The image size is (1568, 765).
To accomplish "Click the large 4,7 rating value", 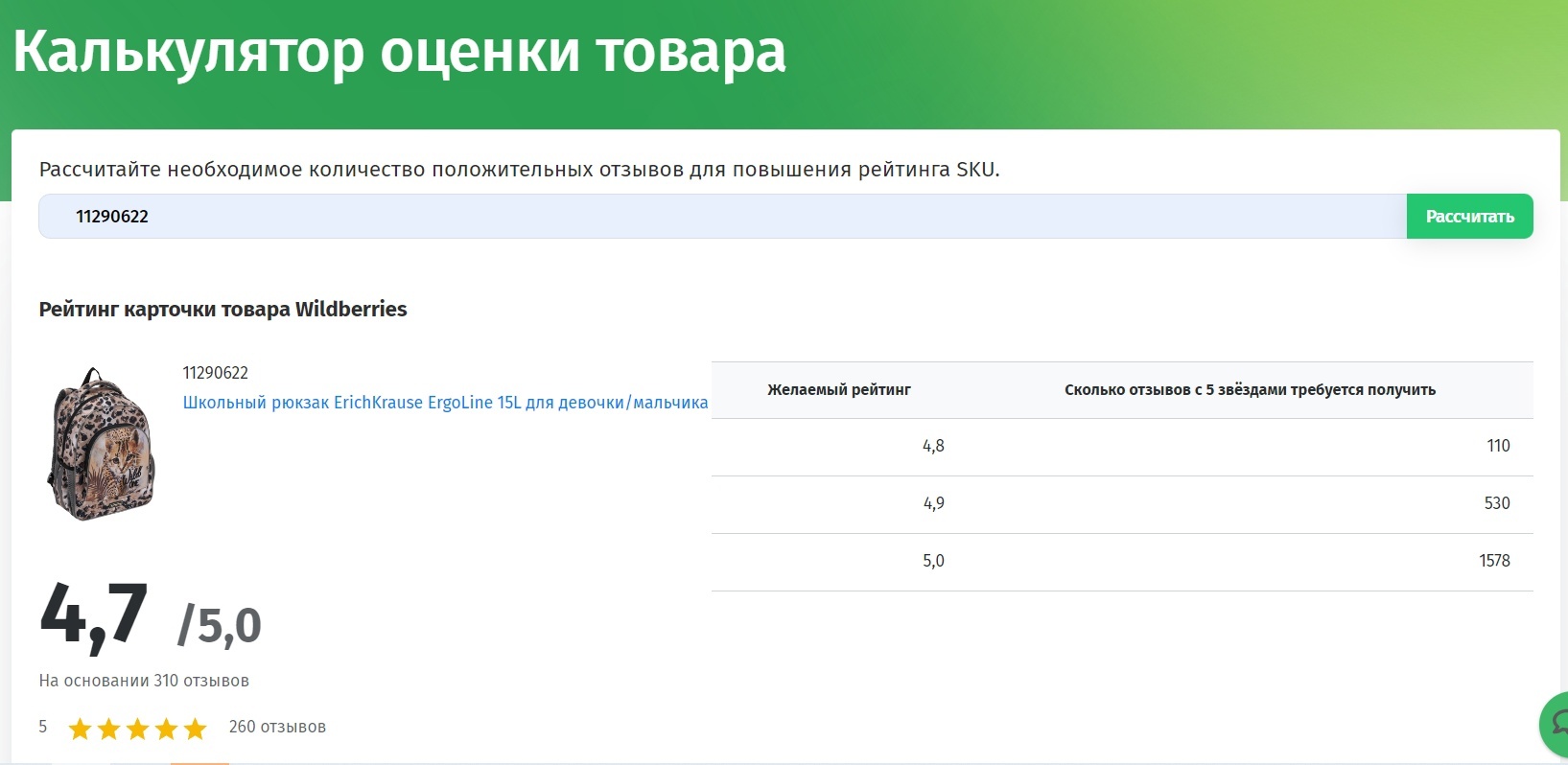I will 94,616.
